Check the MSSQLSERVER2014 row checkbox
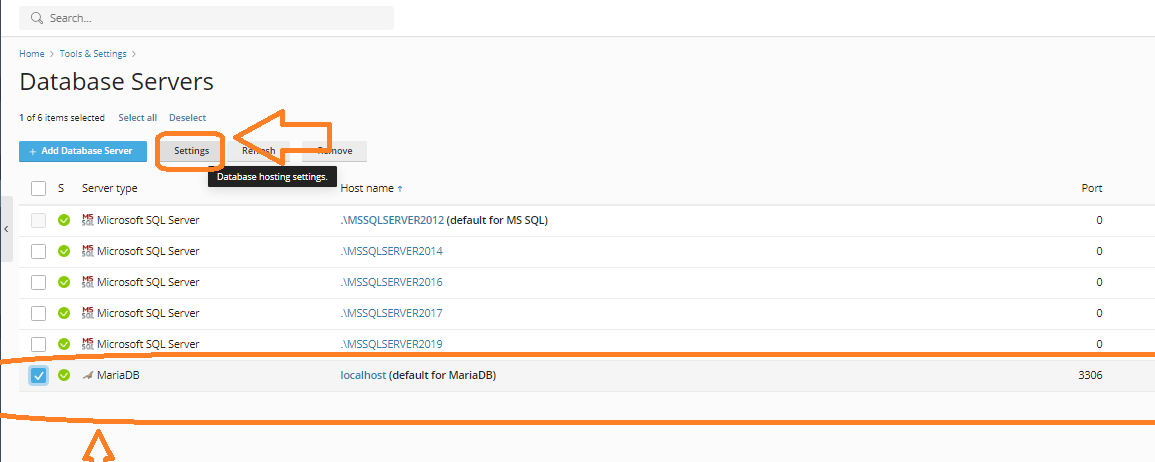 click(x=38, y=251)
